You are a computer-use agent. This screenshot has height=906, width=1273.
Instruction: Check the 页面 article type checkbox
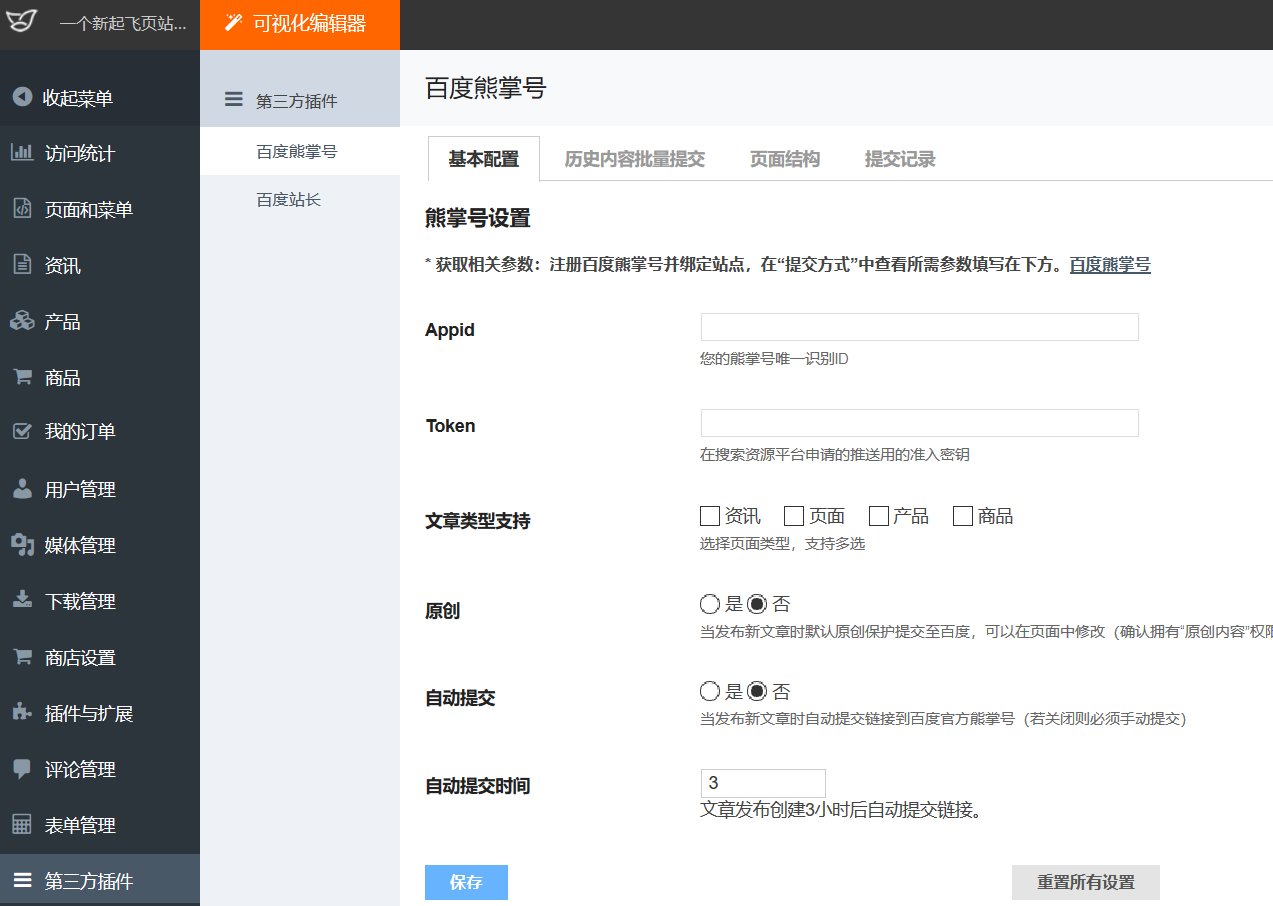tap(794, 516)
